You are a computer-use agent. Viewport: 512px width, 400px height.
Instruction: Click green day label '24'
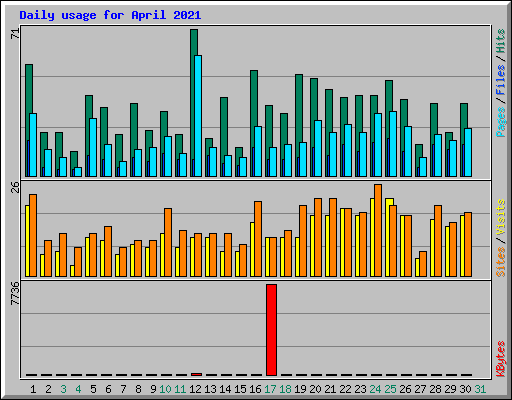pos(375,389)
